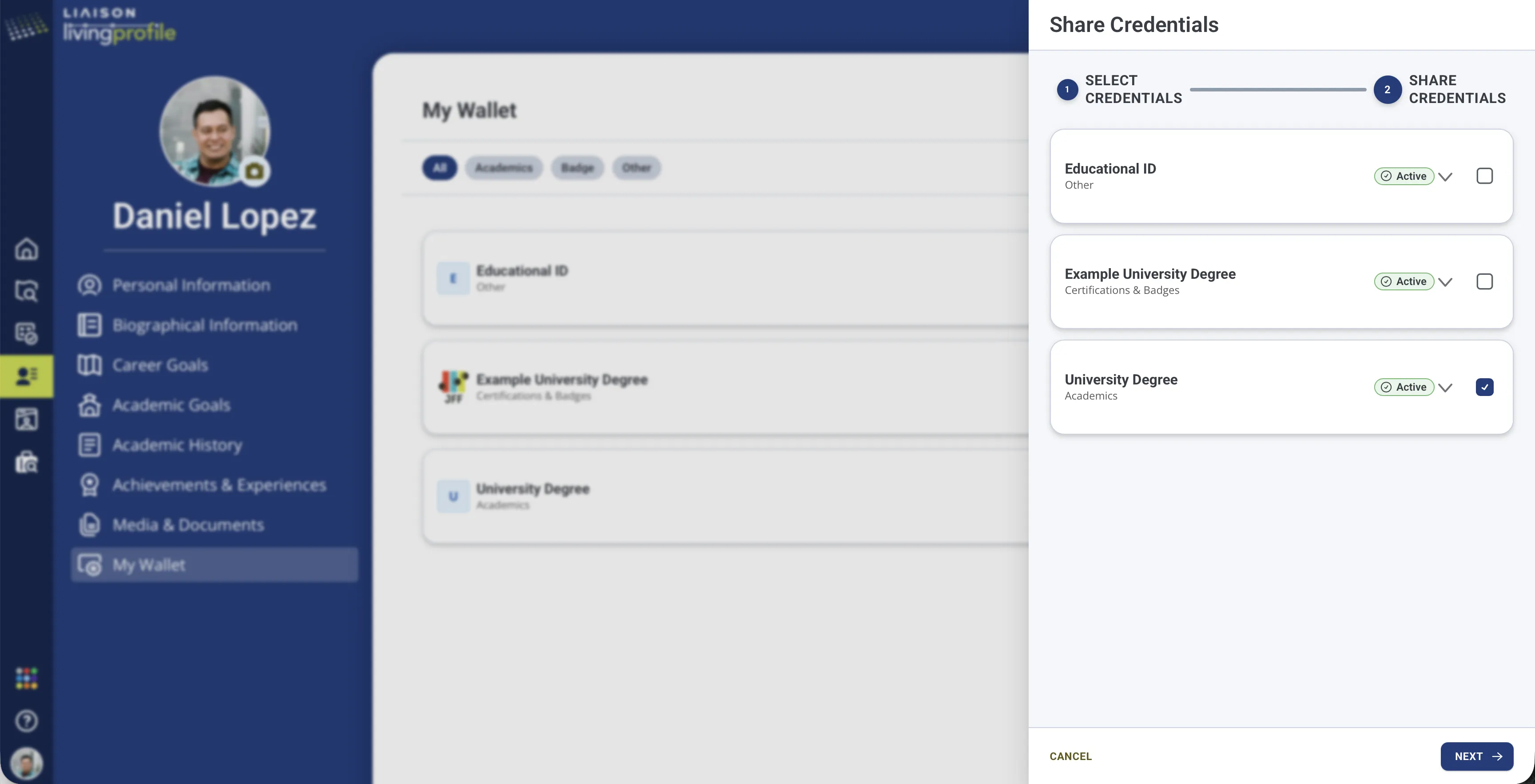The image size is (1535, 784).
Task: Open the colorful apps grid icon
Action: [x=26, y=678]
